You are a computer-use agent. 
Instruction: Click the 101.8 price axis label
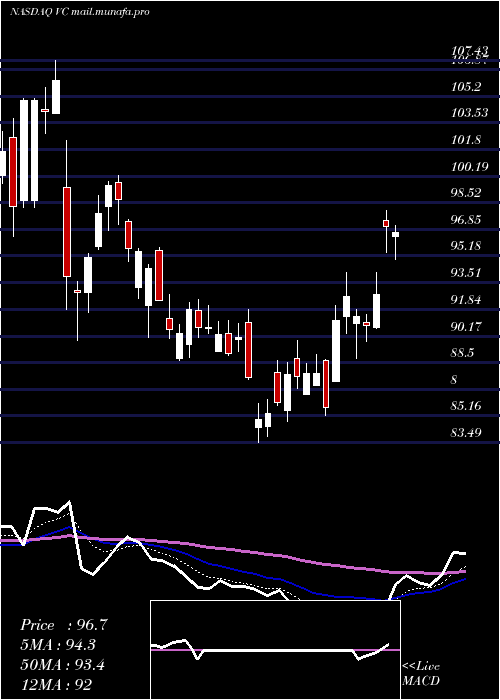click(x=466, y=140)
